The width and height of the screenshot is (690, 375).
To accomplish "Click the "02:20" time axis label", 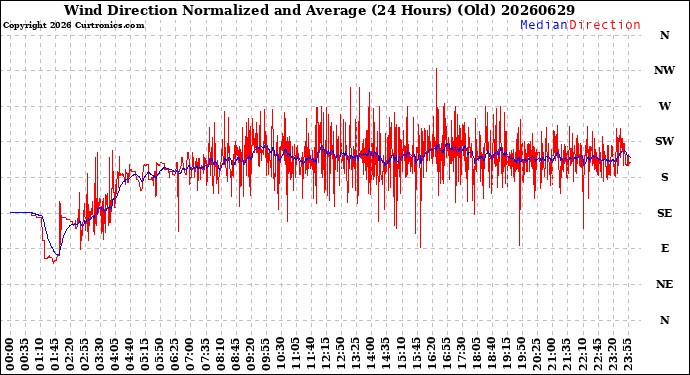I will click(x=70, y=354).
